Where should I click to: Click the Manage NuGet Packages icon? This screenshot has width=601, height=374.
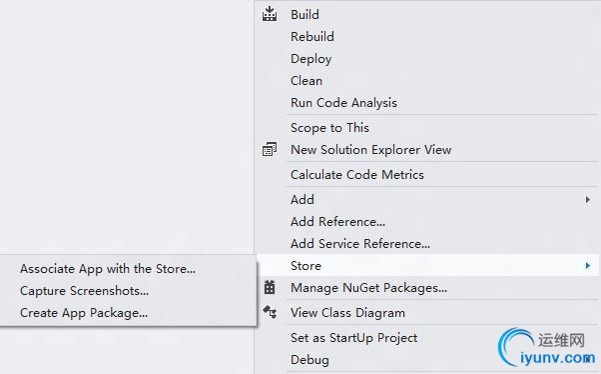click(x=269, y=287)
